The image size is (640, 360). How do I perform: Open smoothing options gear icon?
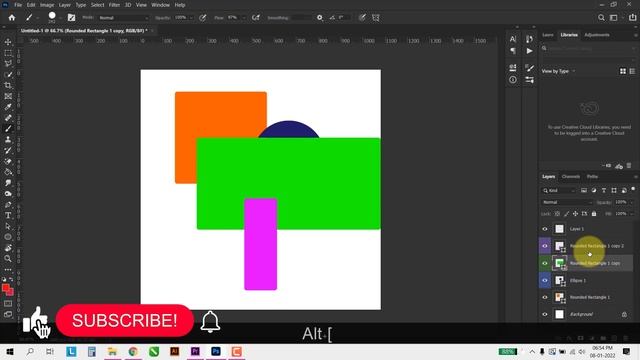pyautogui.click(x=320, y=18)
